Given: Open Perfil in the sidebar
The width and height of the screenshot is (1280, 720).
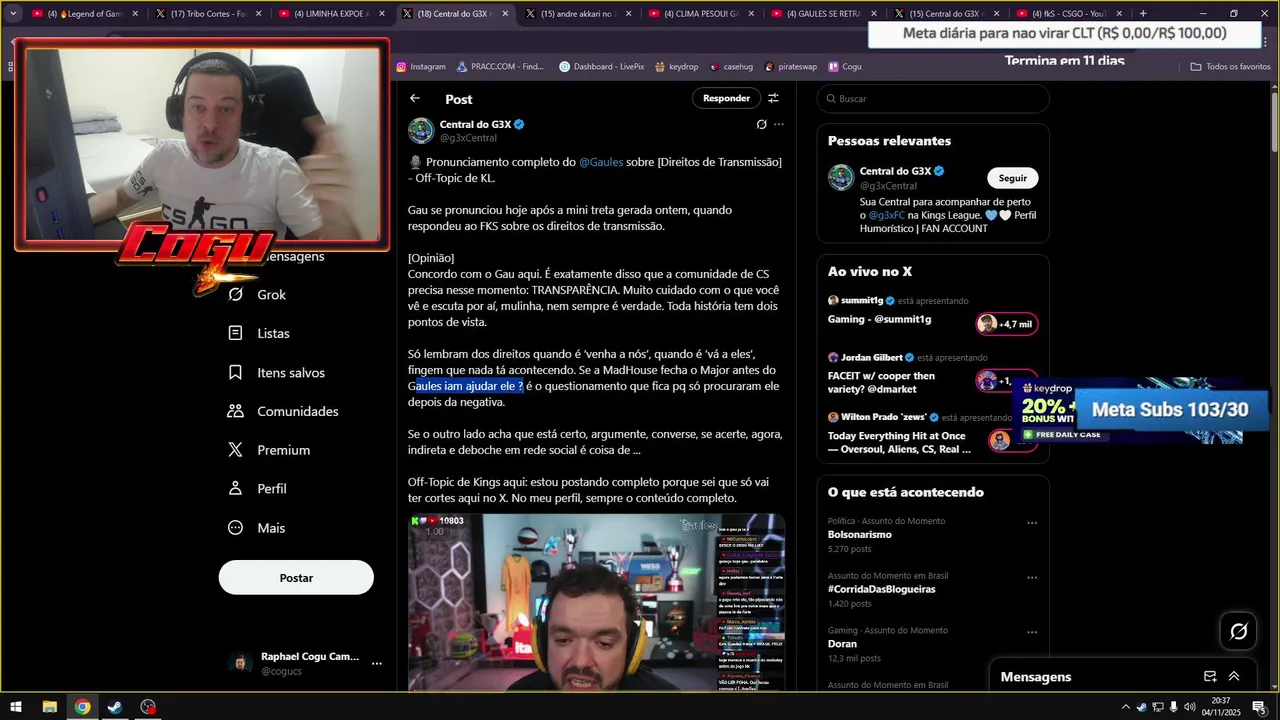Looking at the screenshot, I should tap(258, 489).
